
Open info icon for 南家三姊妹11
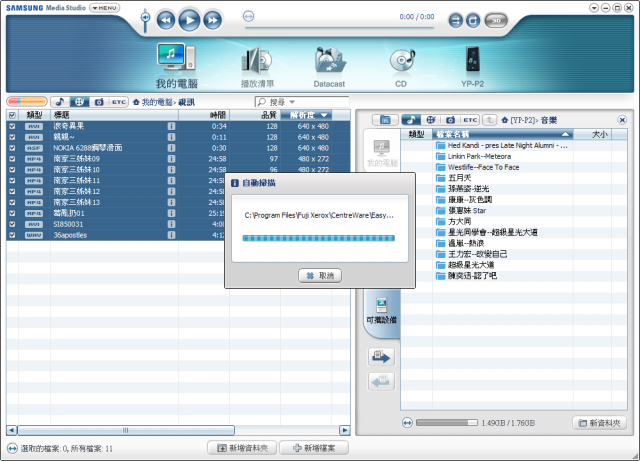[x=171, y=180]
